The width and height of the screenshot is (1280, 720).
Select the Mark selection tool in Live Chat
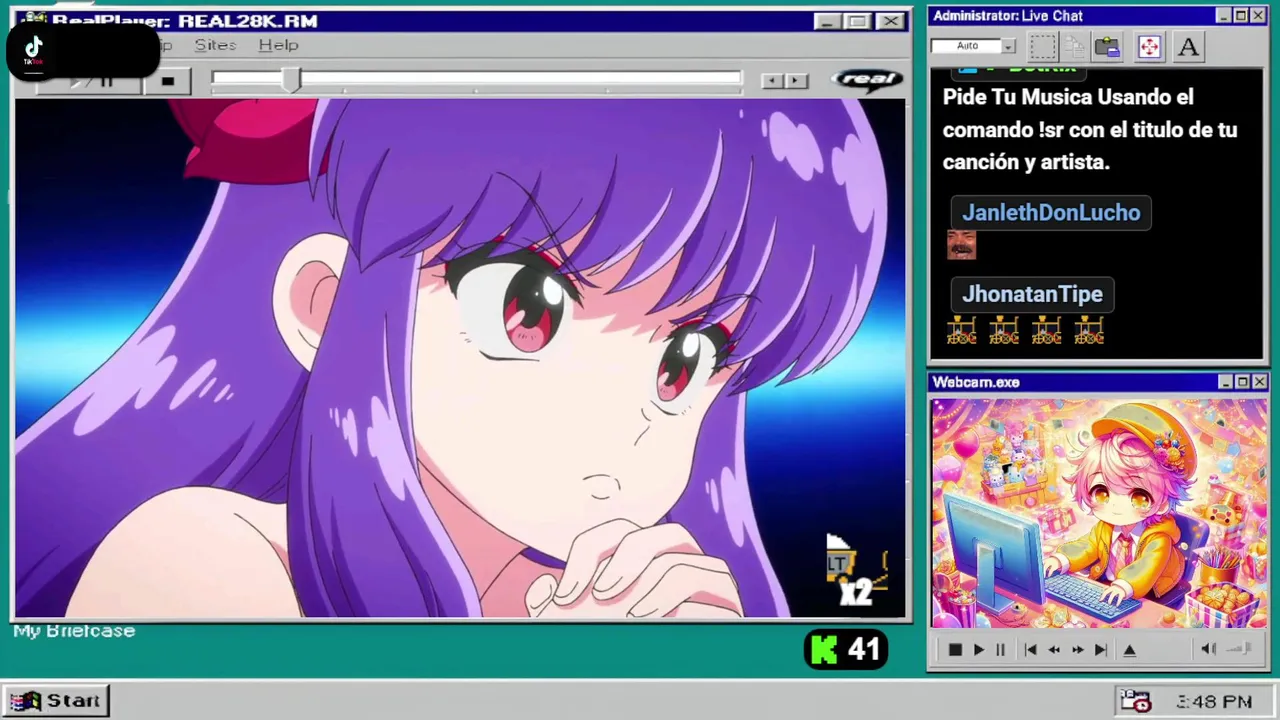tap(1043, 46)
